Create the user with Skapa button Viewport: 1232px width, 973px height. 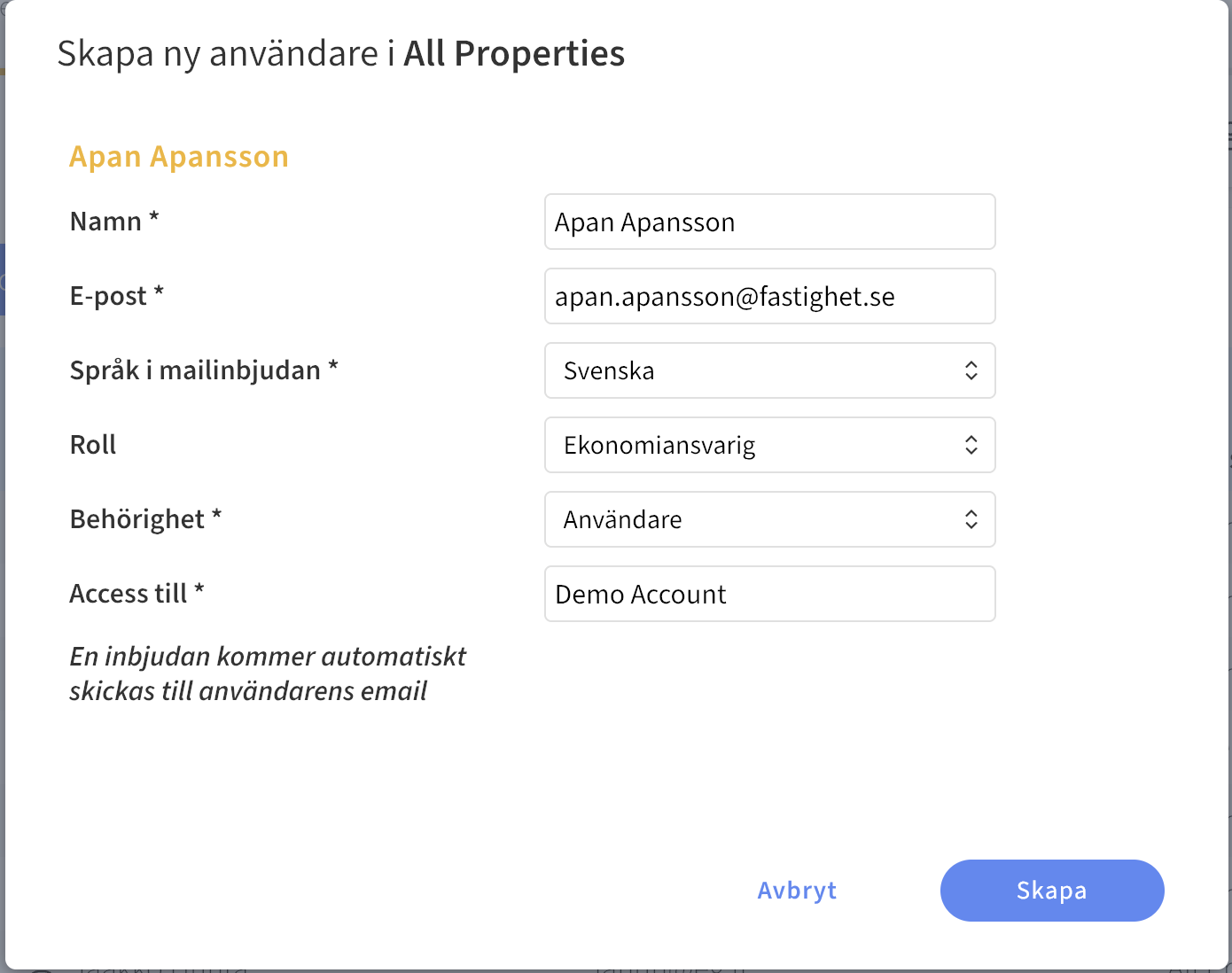coord(1052,891)
